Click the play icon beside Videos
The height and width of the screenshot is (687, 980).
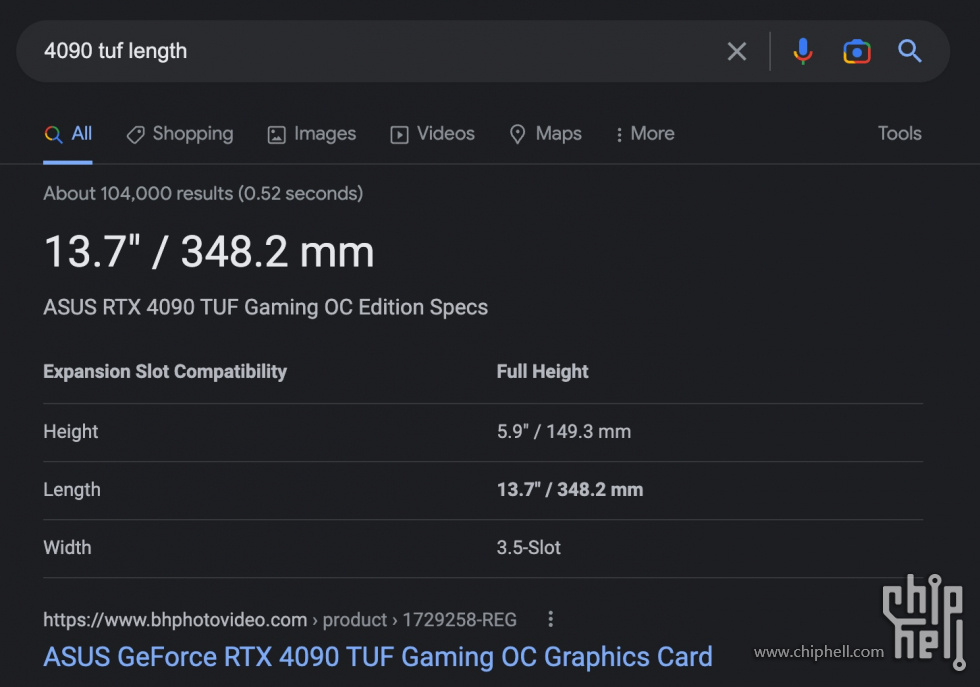tap(399, 134)
